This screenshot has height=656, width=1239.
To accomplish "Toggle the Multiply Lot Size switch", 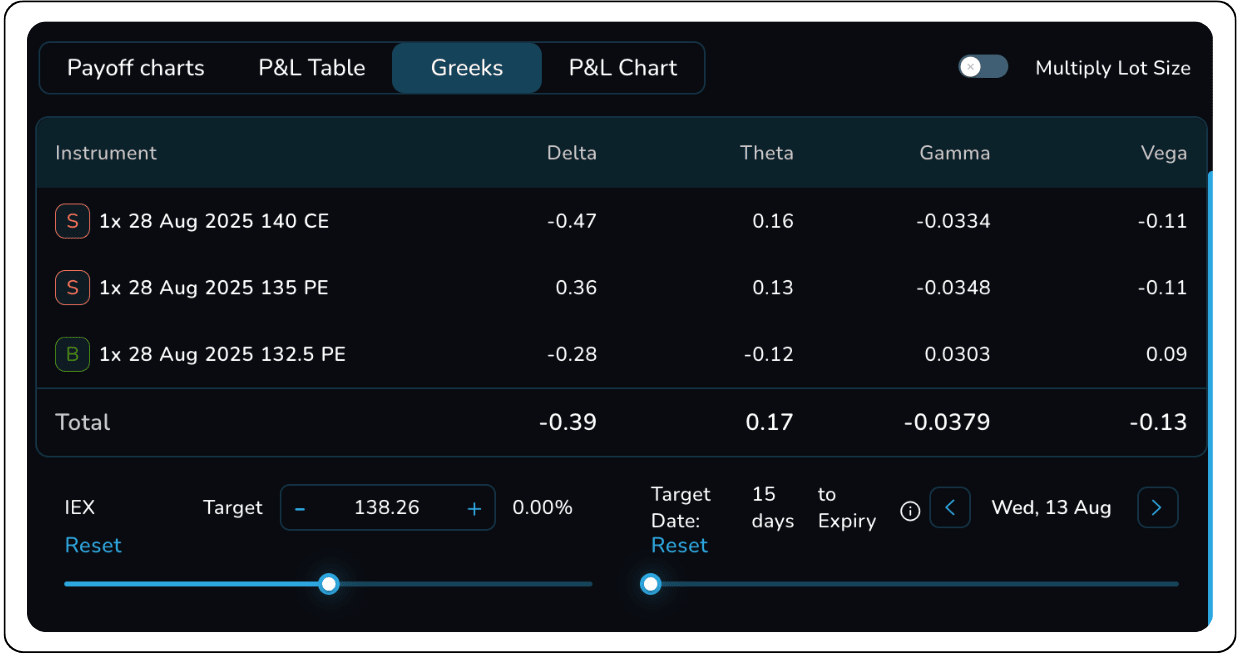I will coord(982,67).
